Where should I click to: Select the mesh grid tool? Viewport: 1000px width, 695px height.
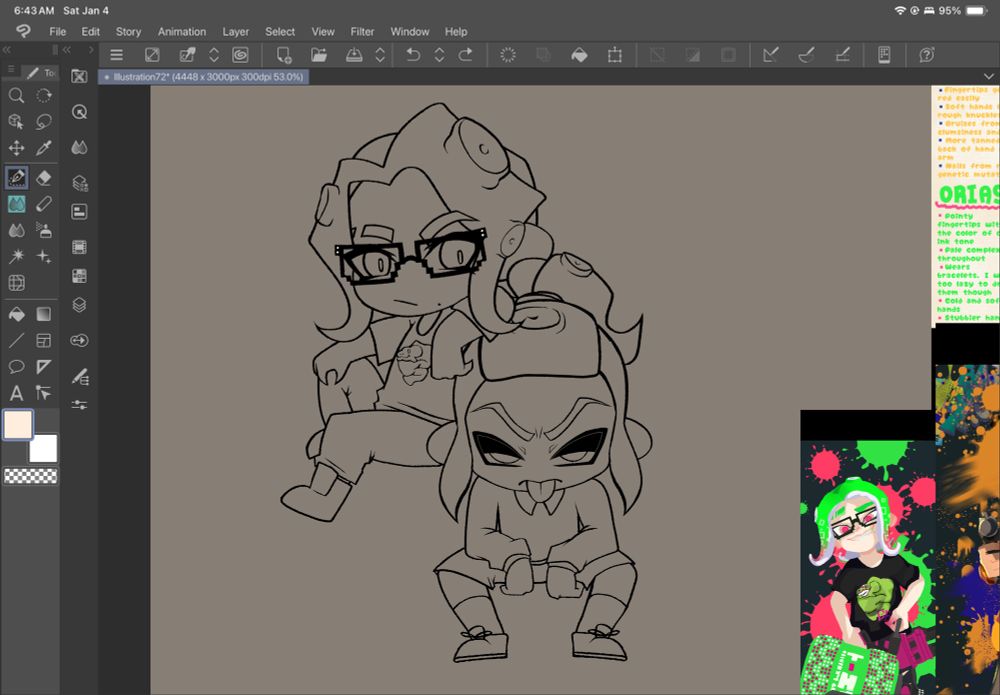click(x=17, y=283)
